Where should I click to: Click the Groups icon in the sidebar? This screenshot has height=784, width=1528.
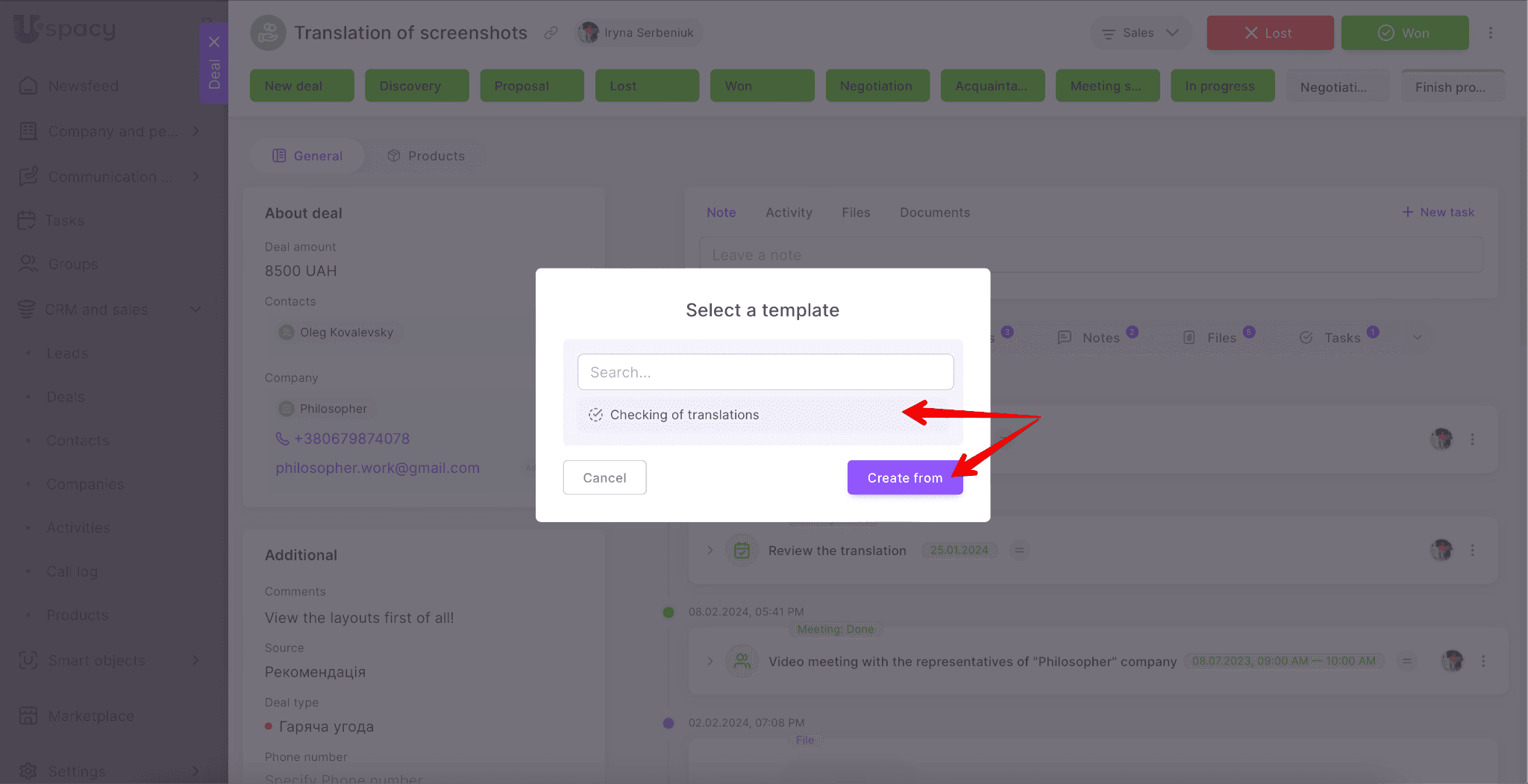(x=28, y=264)
